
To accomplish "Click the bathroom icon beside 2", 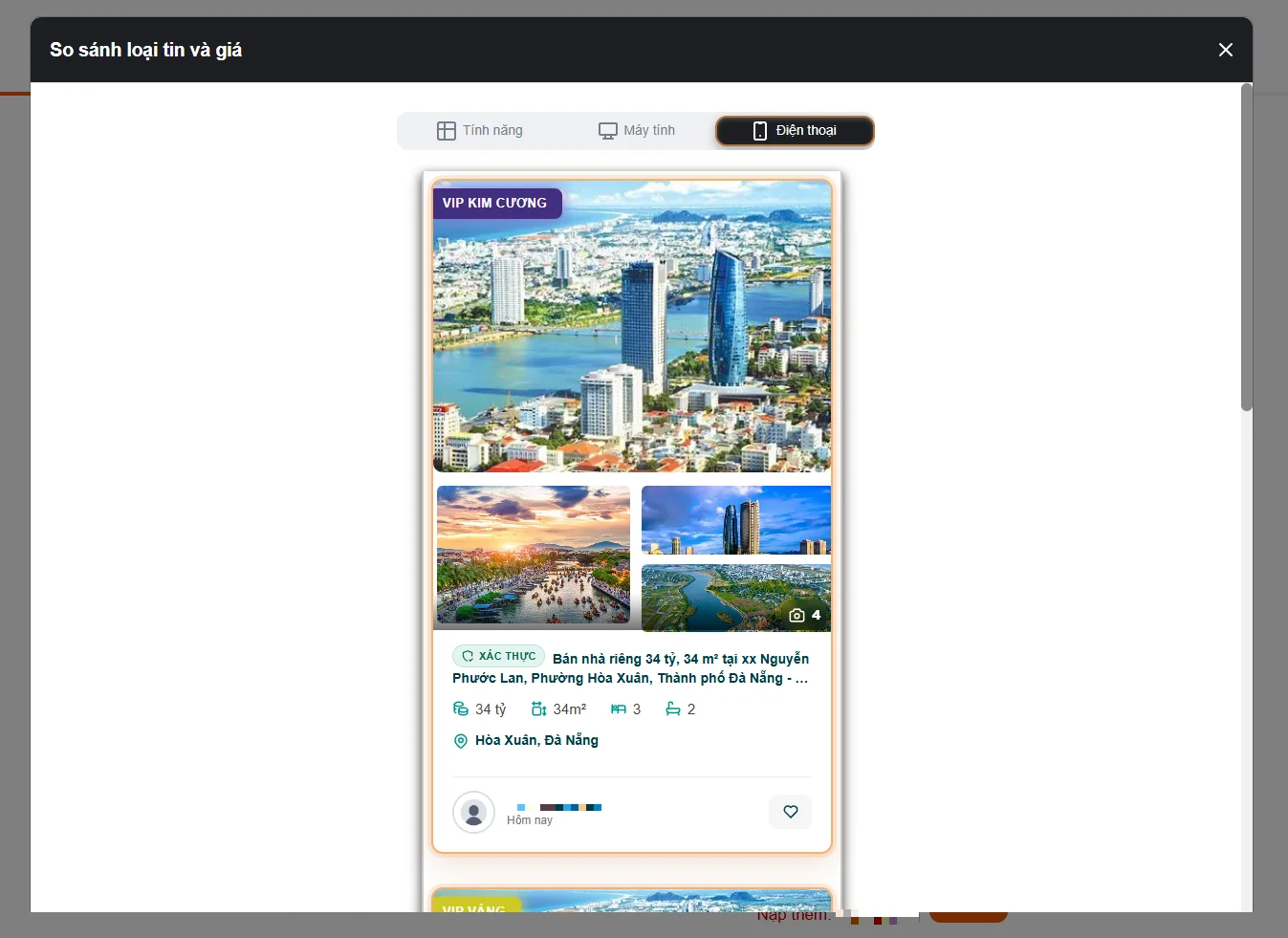I will point(673,709).
